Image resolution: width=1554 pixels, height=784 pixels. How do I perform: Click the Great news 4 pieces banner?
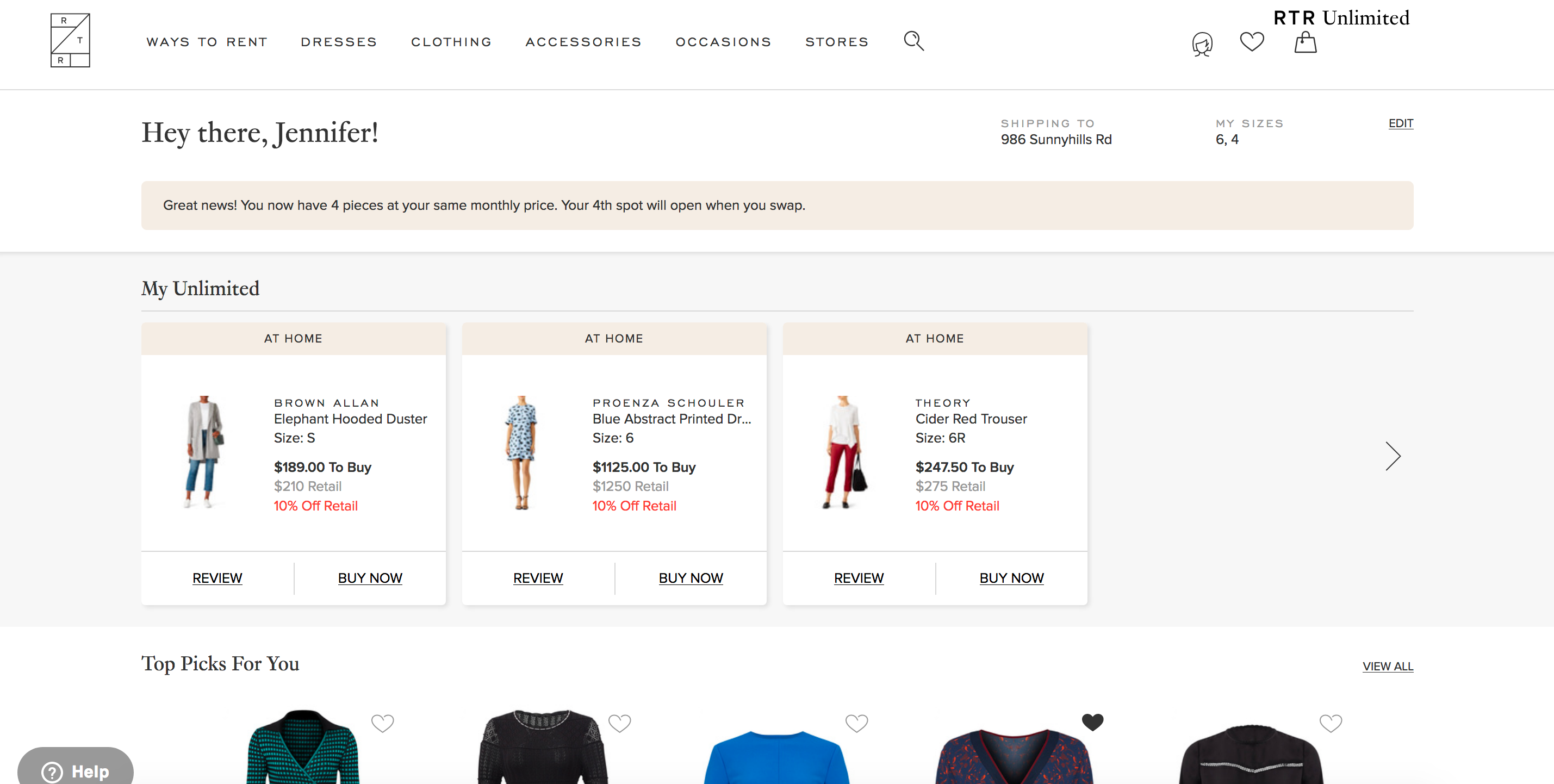tap(777, 205)
